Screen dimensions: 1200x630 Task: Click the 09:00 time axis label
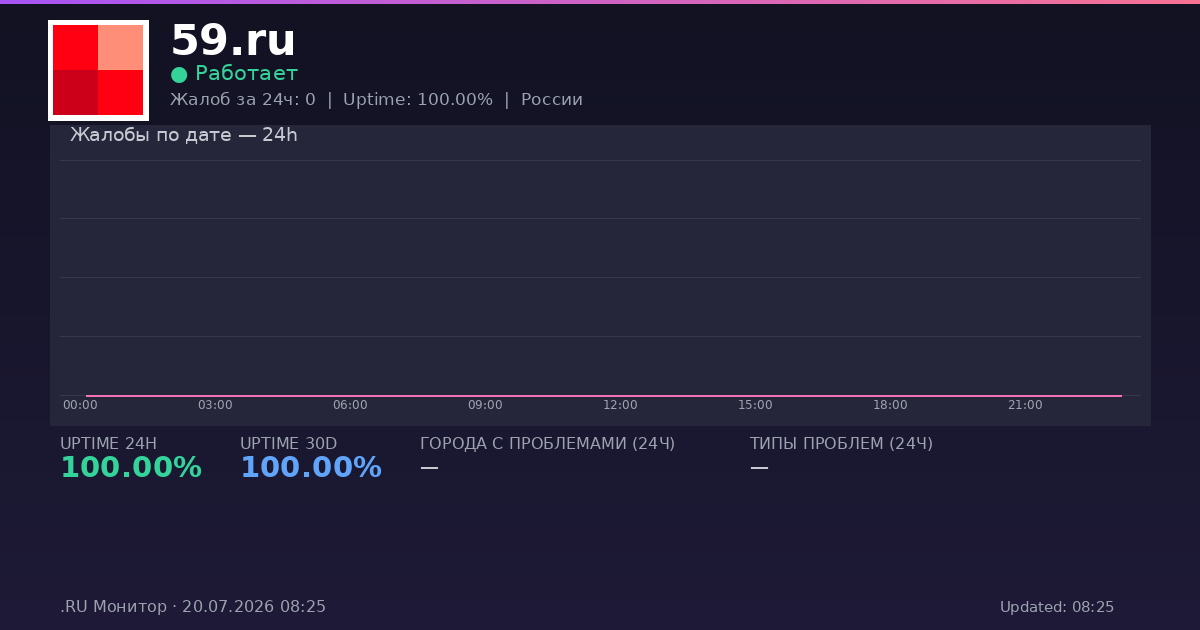pyautogui.click(x=485, y=405)
